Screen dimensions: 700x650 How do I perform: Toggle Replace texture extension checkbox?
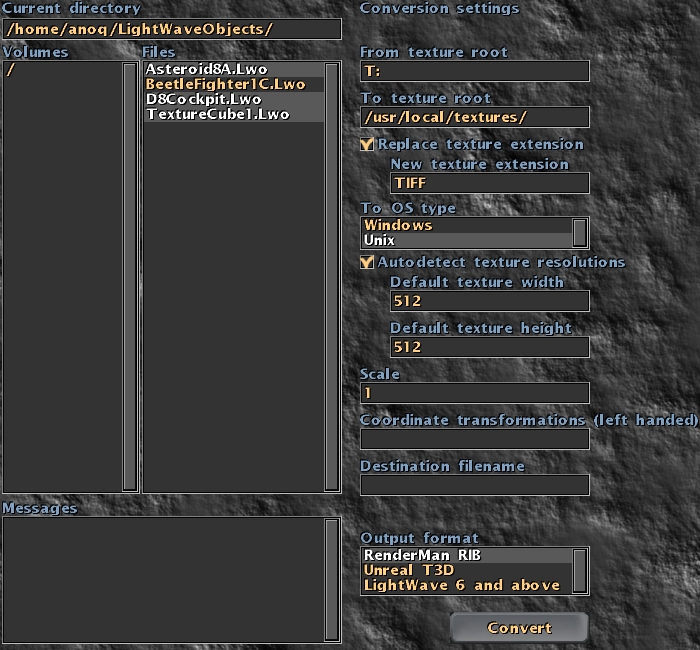[x=367, y=144]
